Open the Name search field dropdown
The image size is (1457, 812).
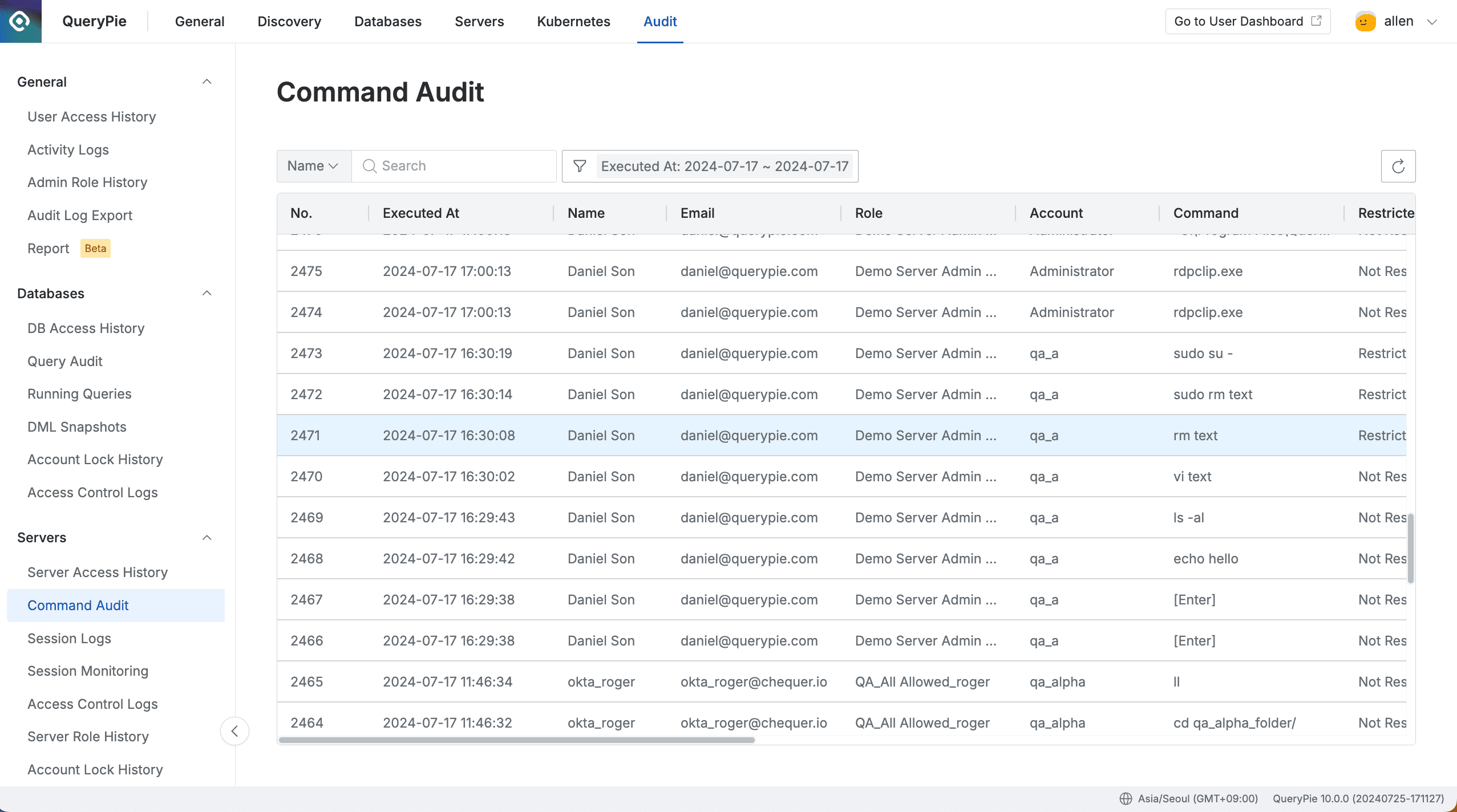click(x=313, y=166)
